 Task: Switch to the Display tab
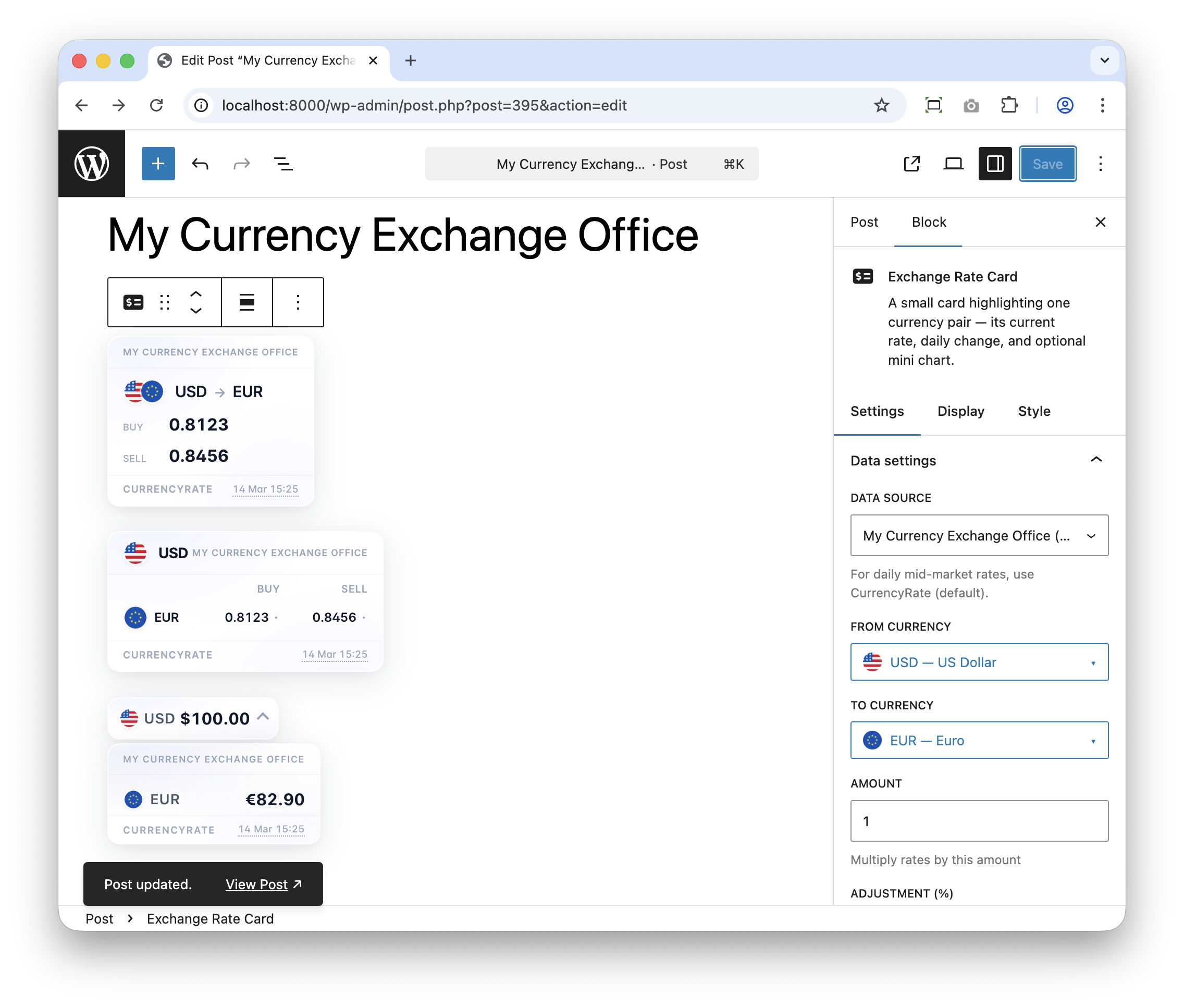coord(960,411)
